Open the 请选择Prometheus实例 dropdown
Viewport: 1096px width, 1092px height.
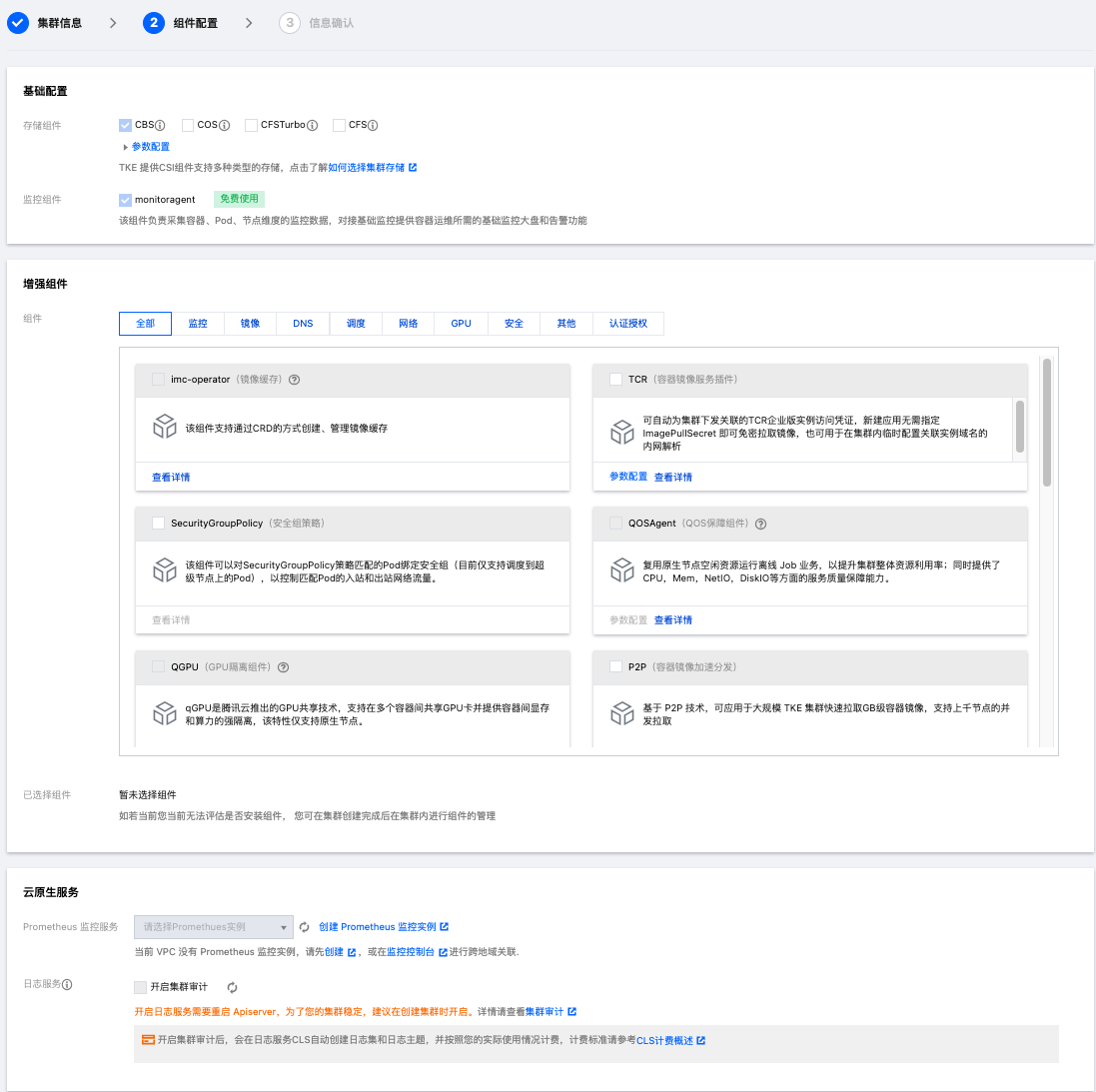pos(214,927)
